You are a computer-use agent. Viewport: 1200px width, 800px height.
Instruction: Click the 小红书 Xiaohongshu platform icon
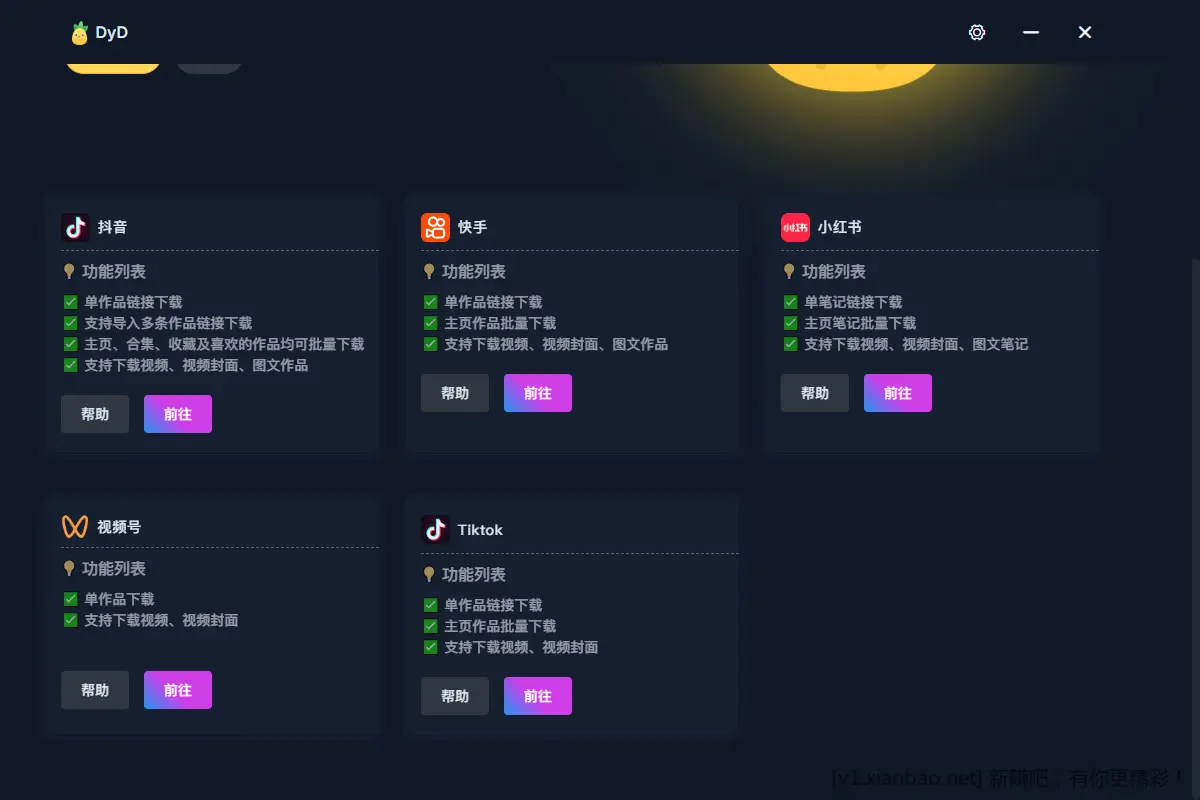click(x=794, y=227)
